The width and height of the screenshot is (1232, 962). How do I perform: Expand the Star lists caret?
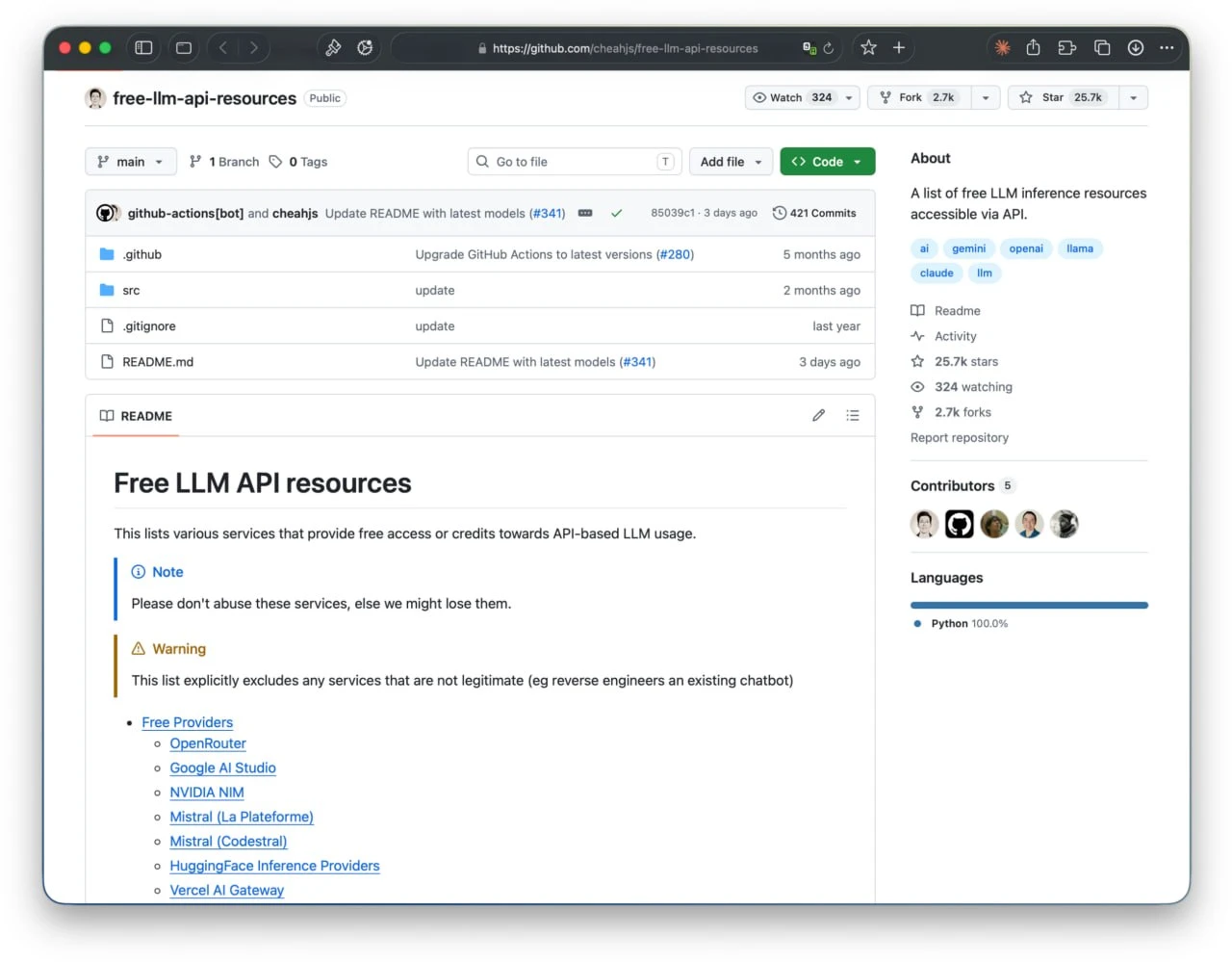(x=1134, y=97)
